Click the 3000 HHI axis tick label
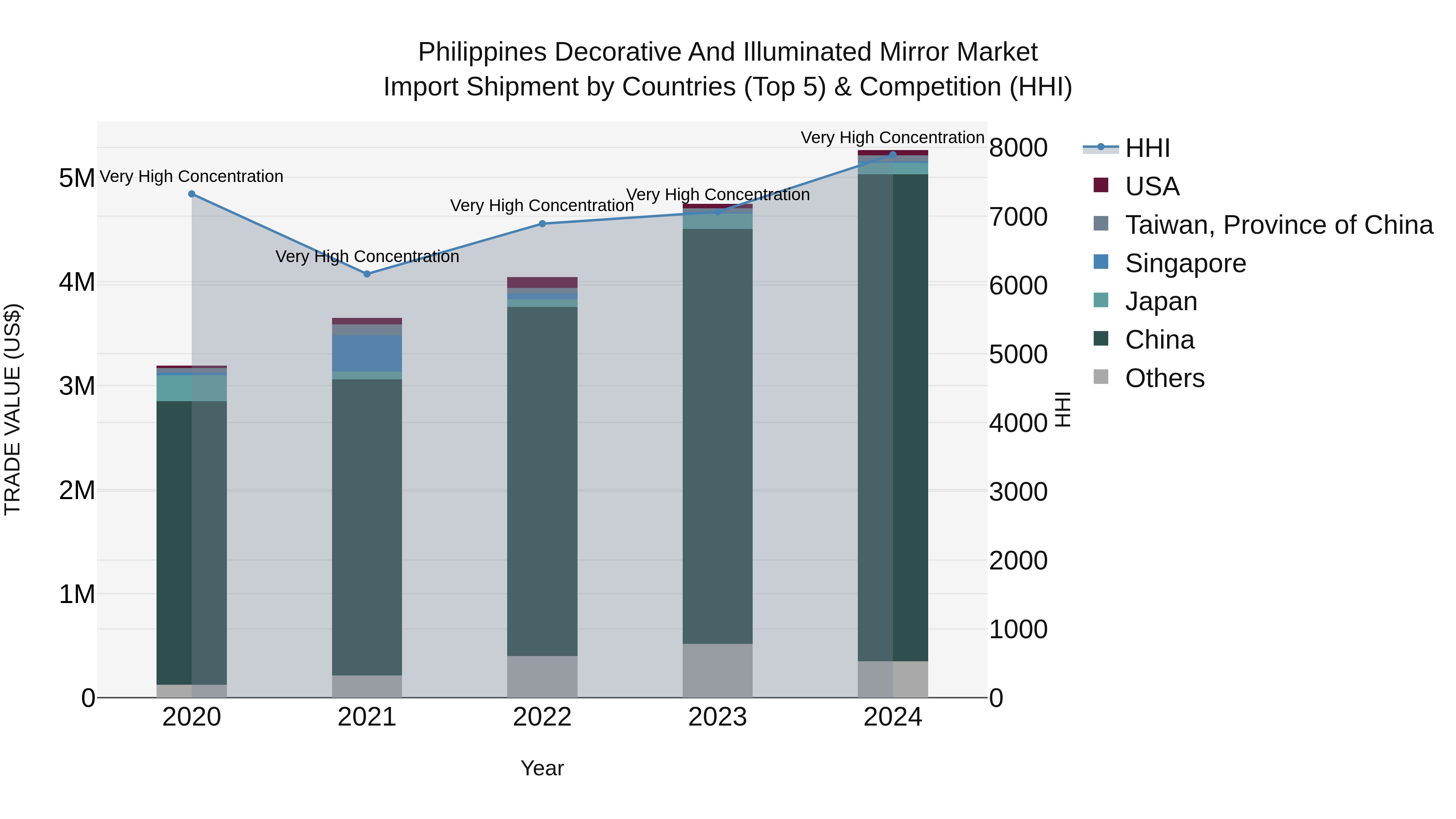 click(x=1018, y=492)
